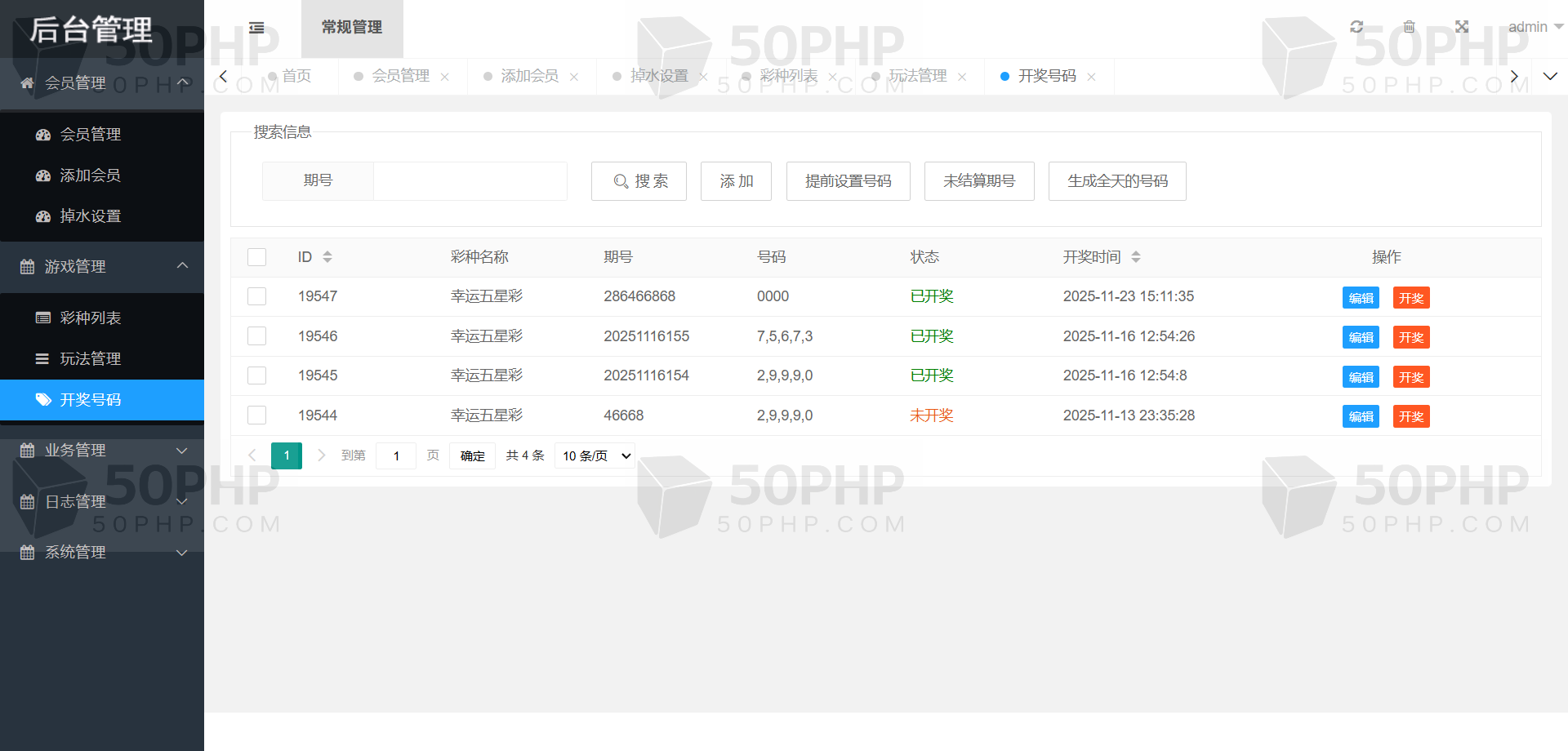
Task: Select the checkbox for row 19547
Action: (257, 296)
